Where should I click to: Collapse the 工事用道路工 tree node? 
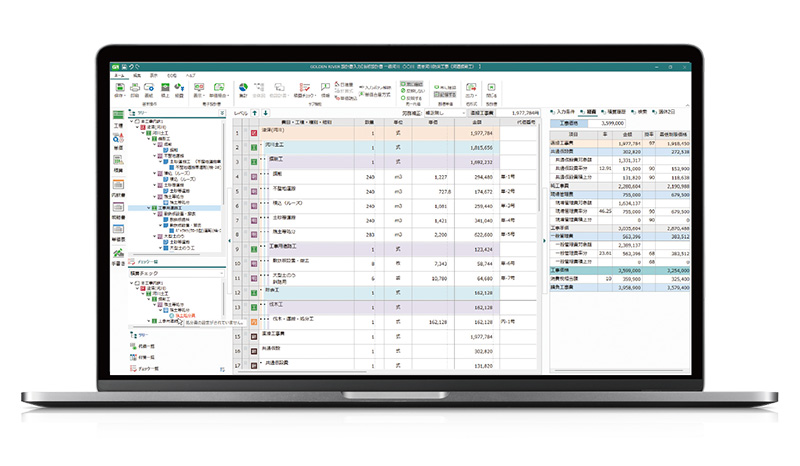tap(146, 207)
